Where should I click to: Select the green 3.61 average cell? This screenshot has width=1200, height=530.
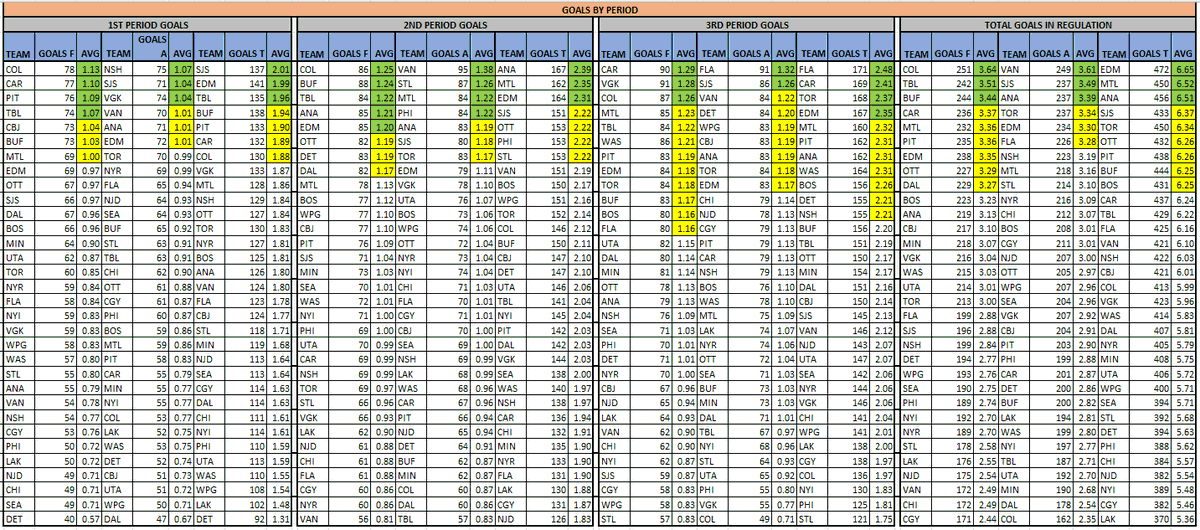(x=1086, y=70)
